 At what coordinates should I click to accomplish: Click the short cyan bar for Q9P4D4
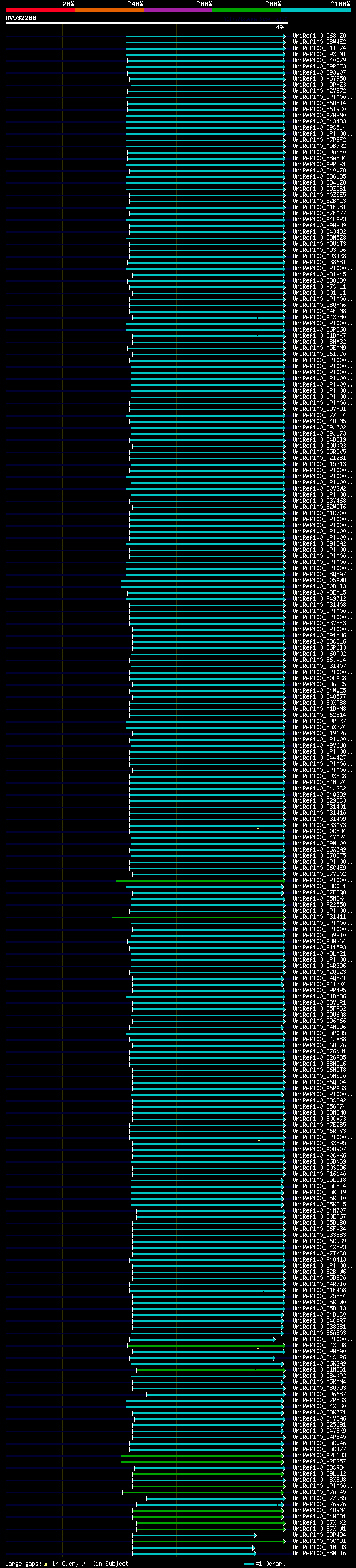click(x=194, y=1535)
